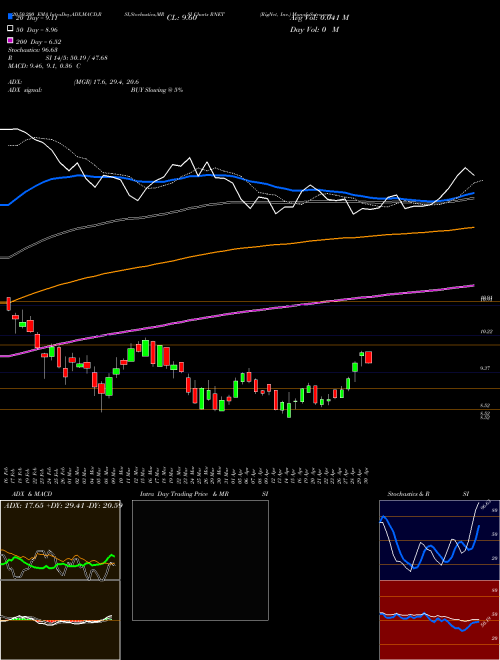
Task: Click the white 50 Day legend swatch
Action: coord(10,29)
